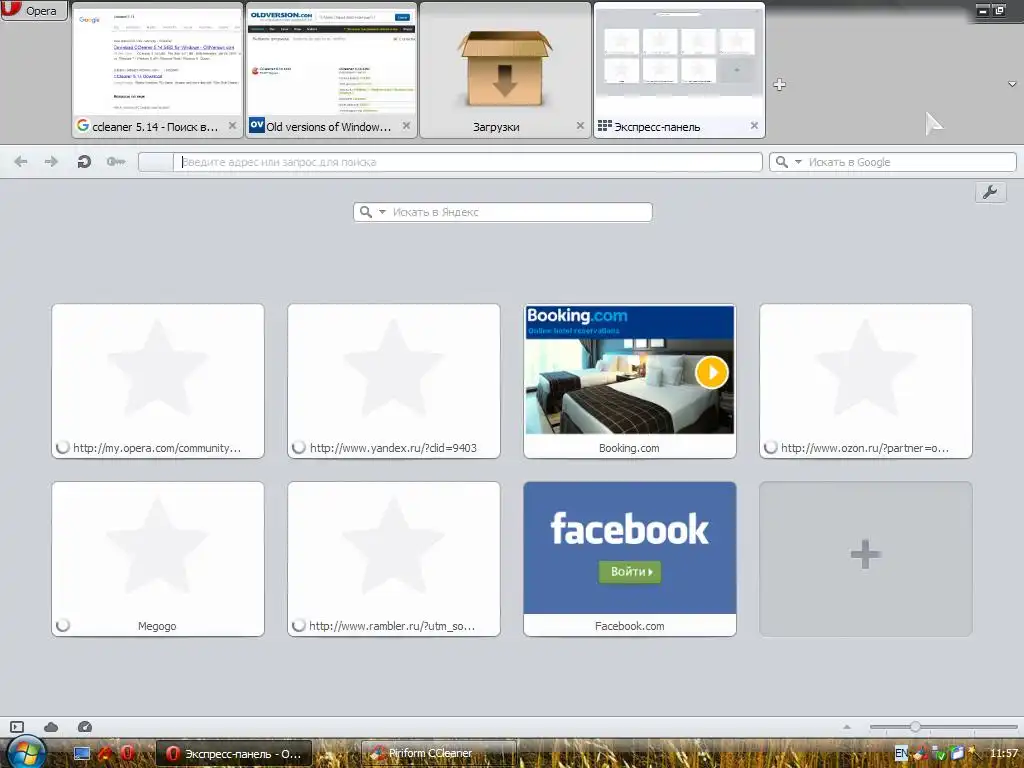The width and height of the screenshot is (1024, 768).
Task: Expand the tab bar dropdown arrow
Action: click(x=1012, y=84)
